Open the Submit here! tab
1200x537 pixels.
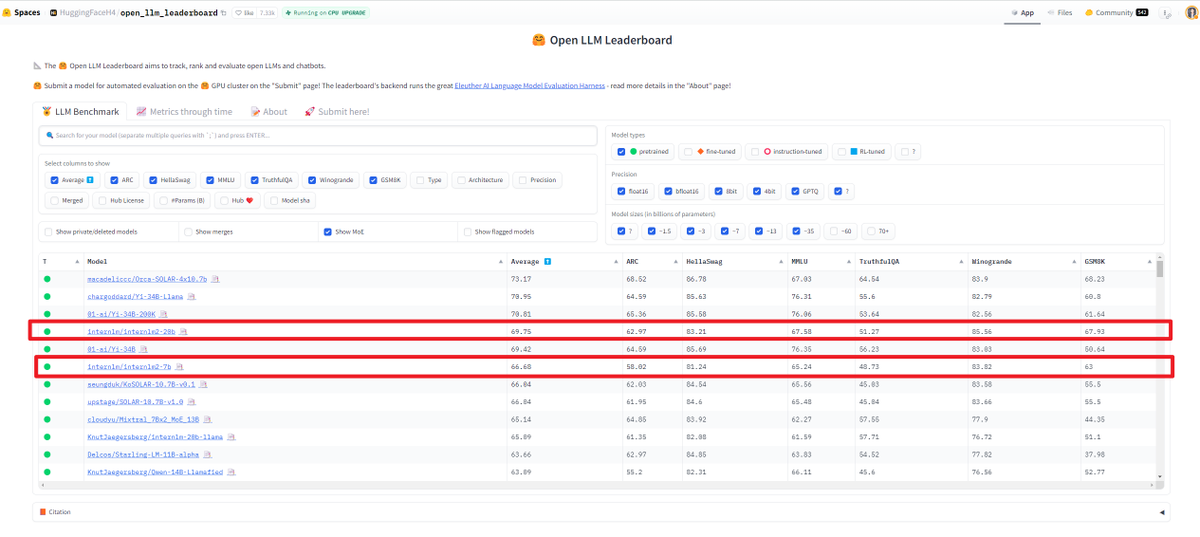pos(337,112)
